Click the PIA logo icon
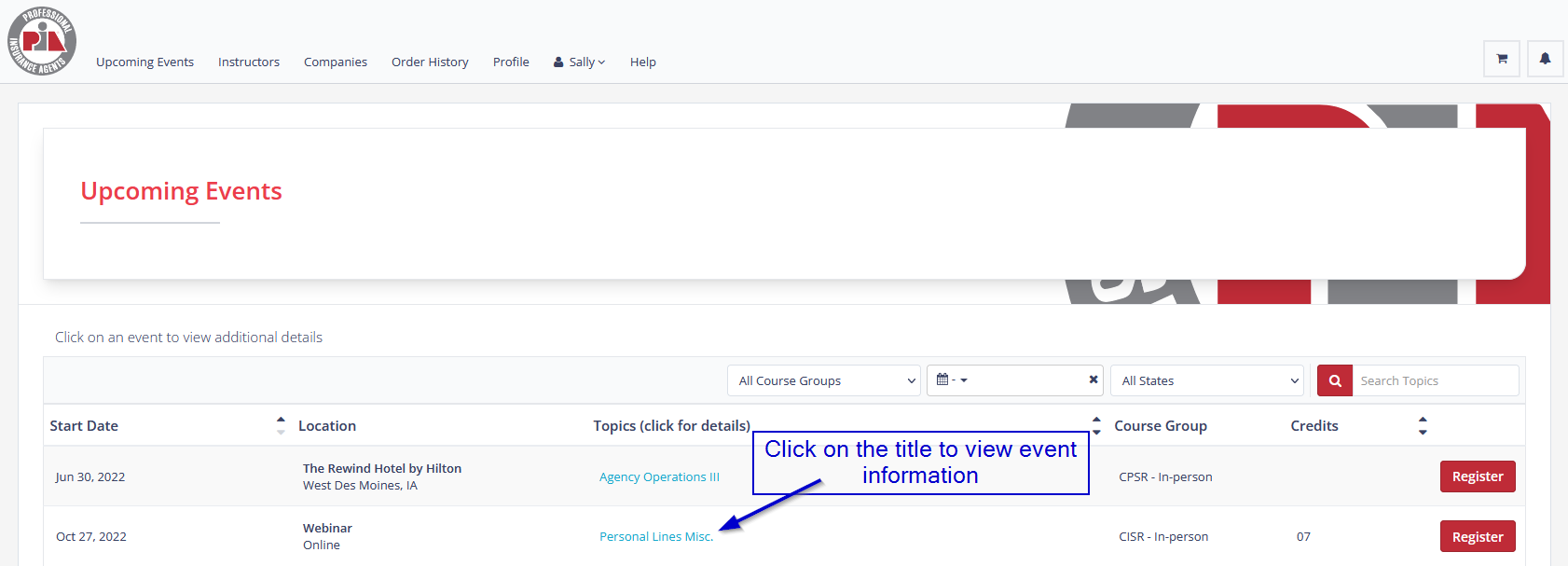Screen dimensions: 1568x566 point(42,41)
